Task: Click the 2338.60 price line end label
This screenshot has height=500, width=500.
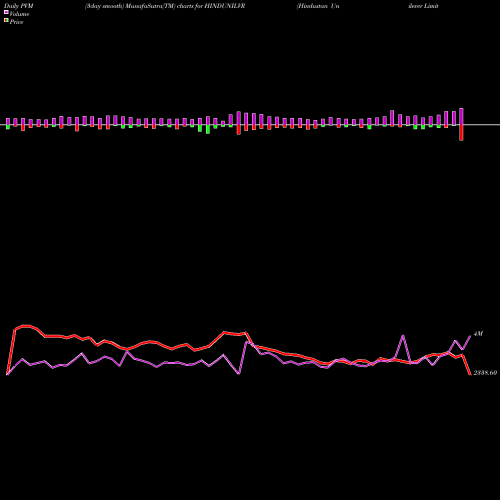Action: click(485, 373)
